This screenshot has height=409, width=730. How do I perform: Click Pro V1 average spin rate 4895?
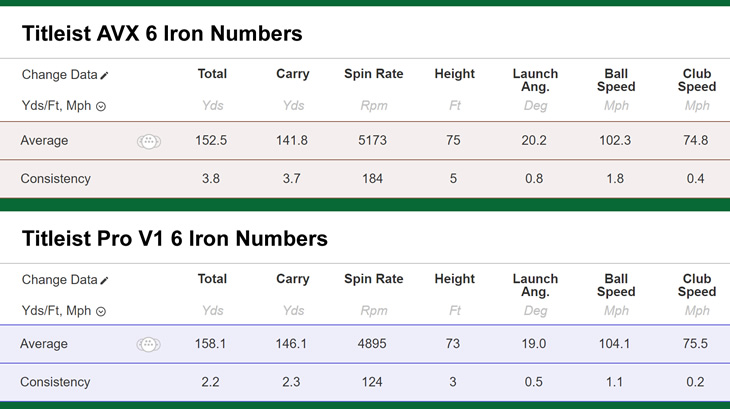click(372, 344)
